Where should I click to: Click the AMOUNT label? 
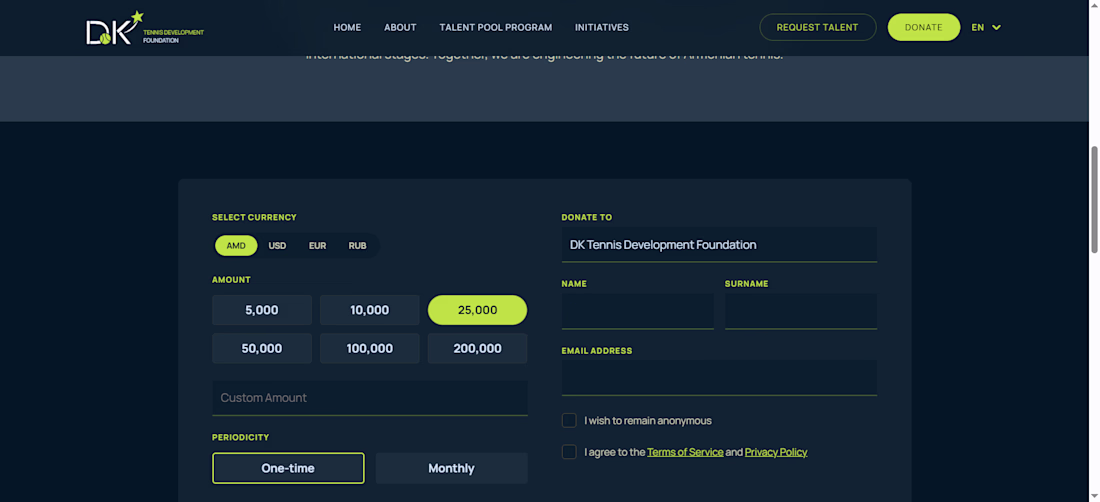pyautogui.click(x=232, y=280)
